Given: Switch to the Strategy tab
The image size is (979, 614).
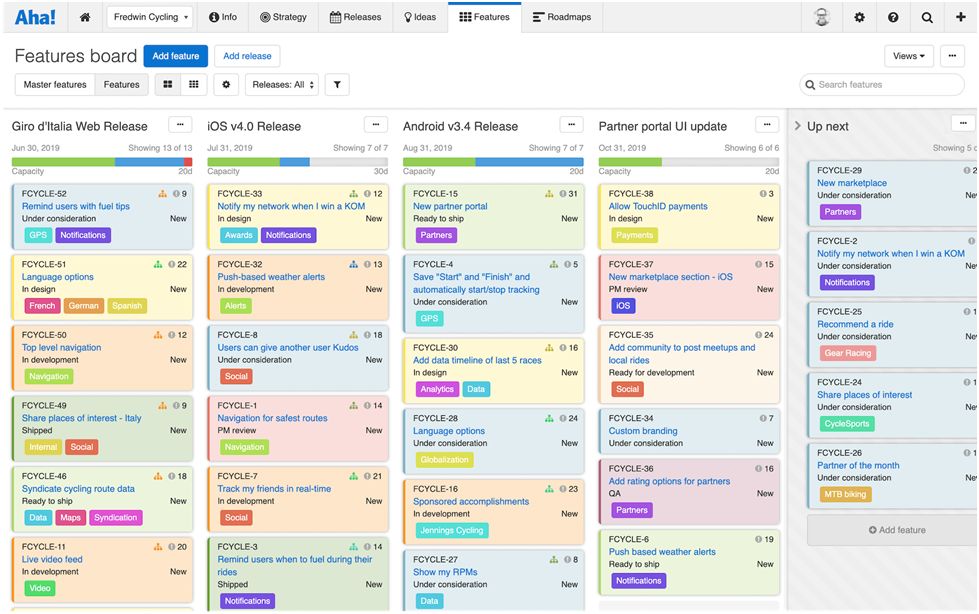Looking at the screenshot, I should point(283,17).
